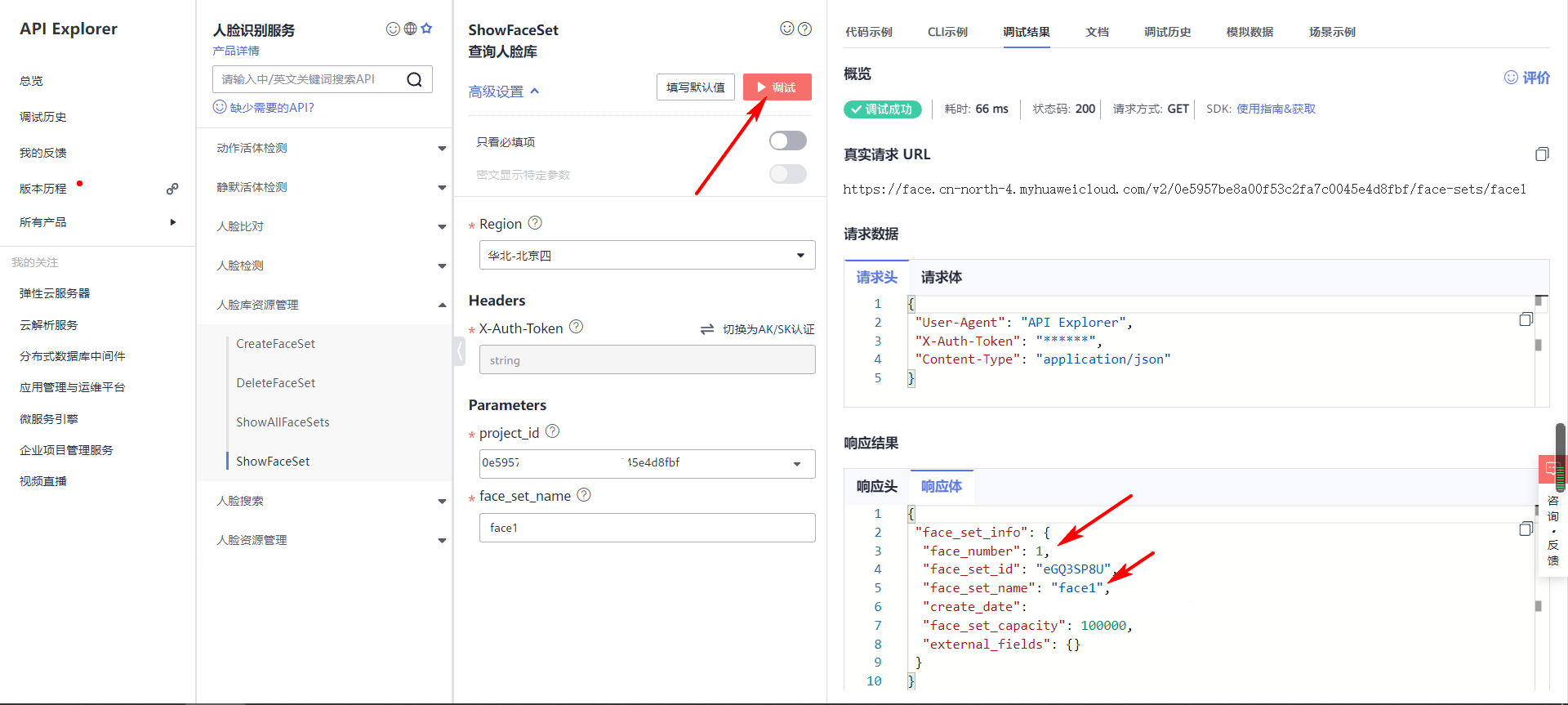Switch to 调试历史 tab

tap(1167, 32)
